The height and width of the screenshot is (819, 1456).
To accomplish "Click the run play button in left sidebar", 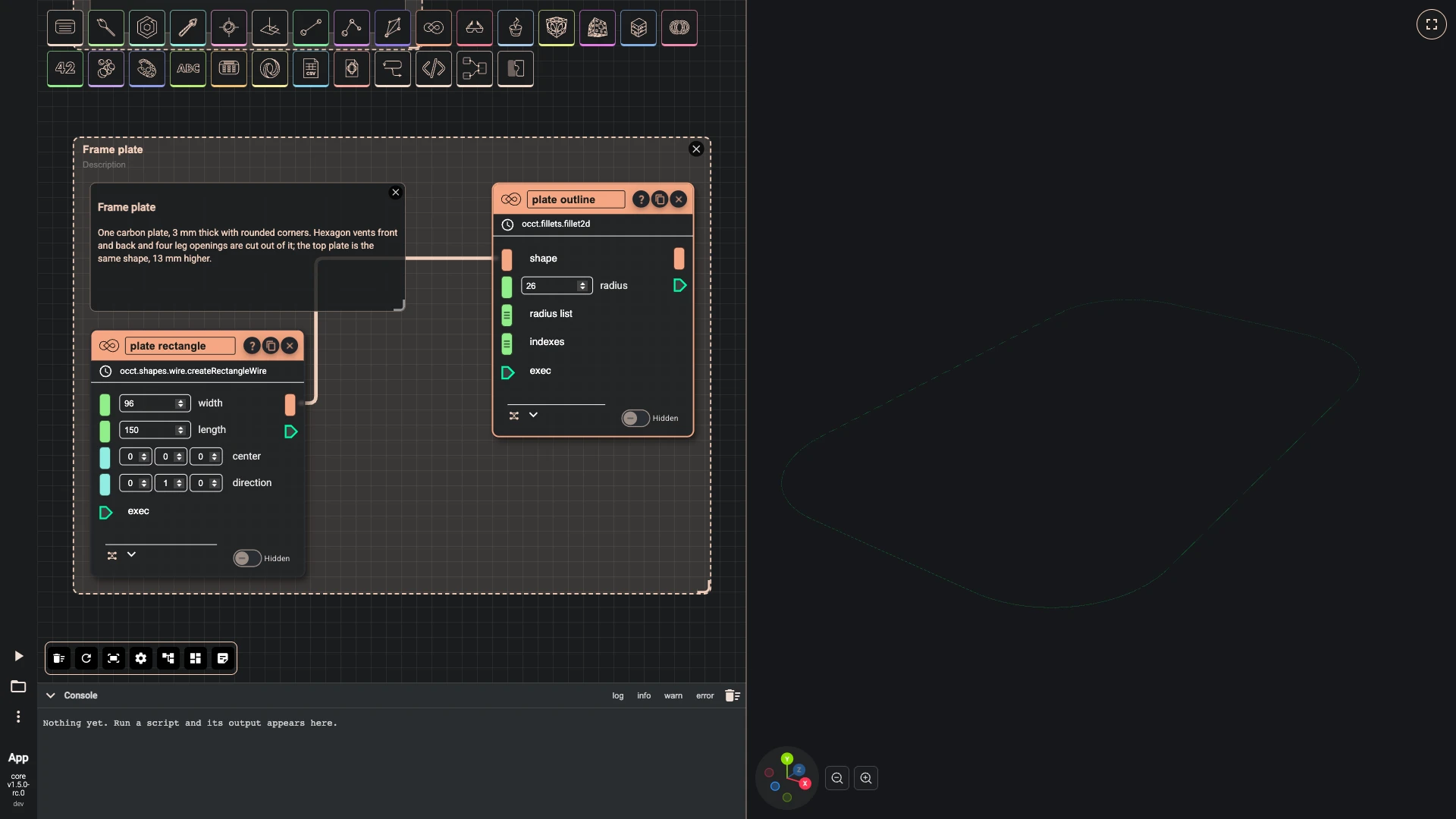I will 19,656.
